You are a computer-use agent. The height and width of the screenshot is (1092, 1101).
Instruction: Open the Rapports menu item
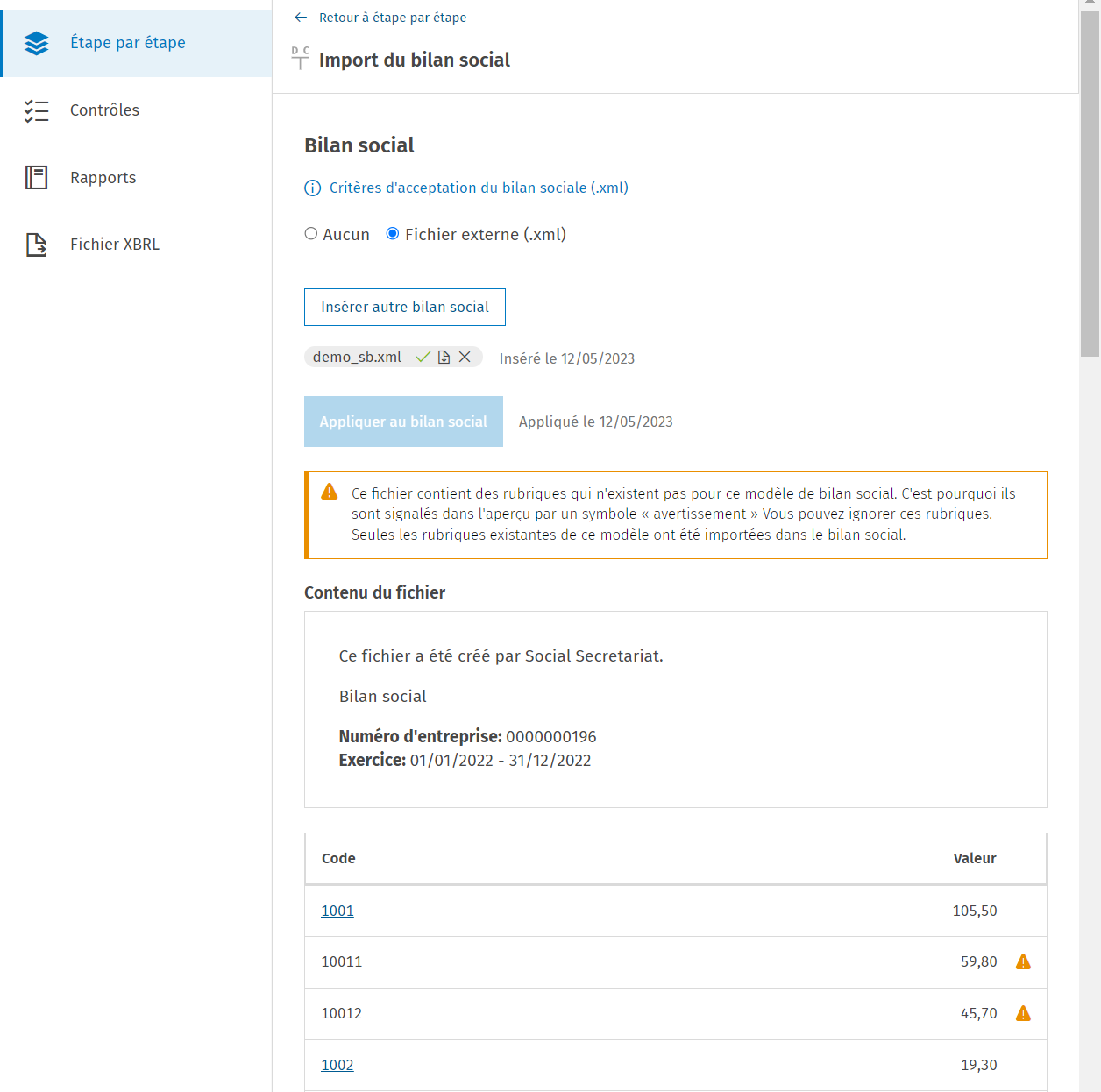coord(136,178)
